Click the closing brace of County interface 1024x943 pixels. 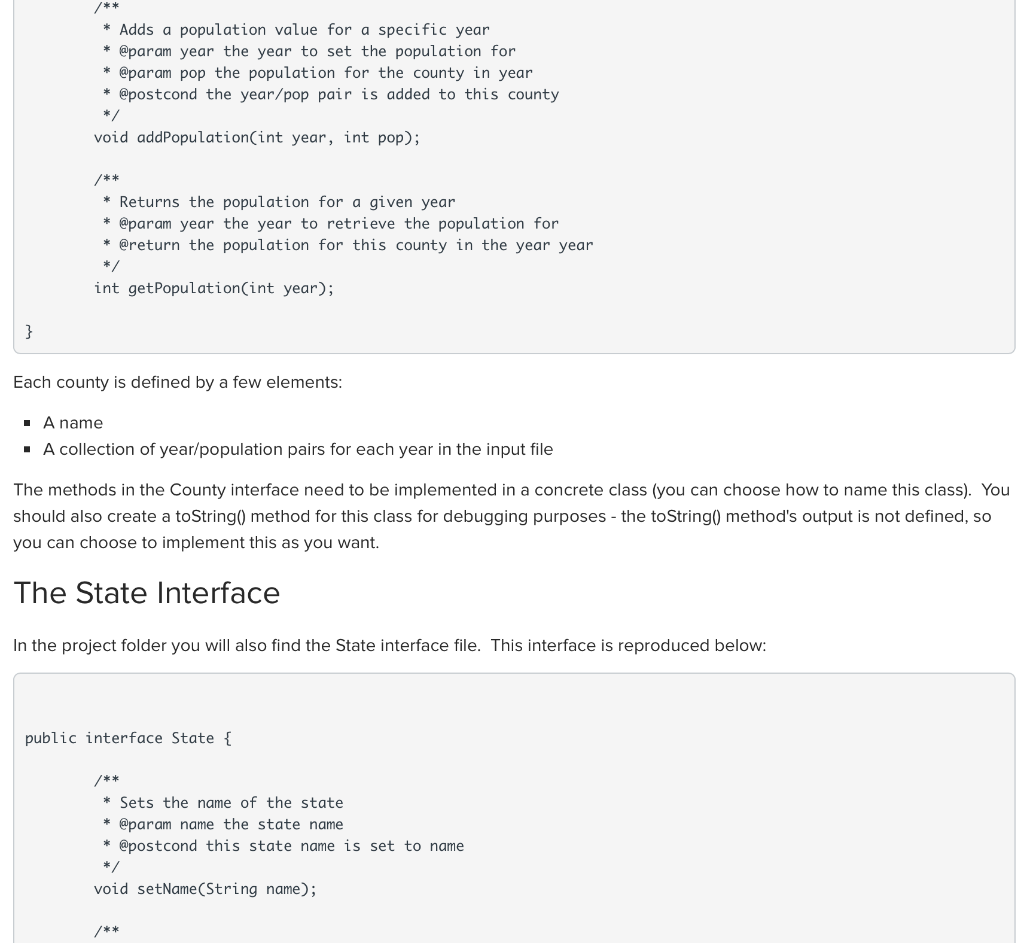coord(29,331)
